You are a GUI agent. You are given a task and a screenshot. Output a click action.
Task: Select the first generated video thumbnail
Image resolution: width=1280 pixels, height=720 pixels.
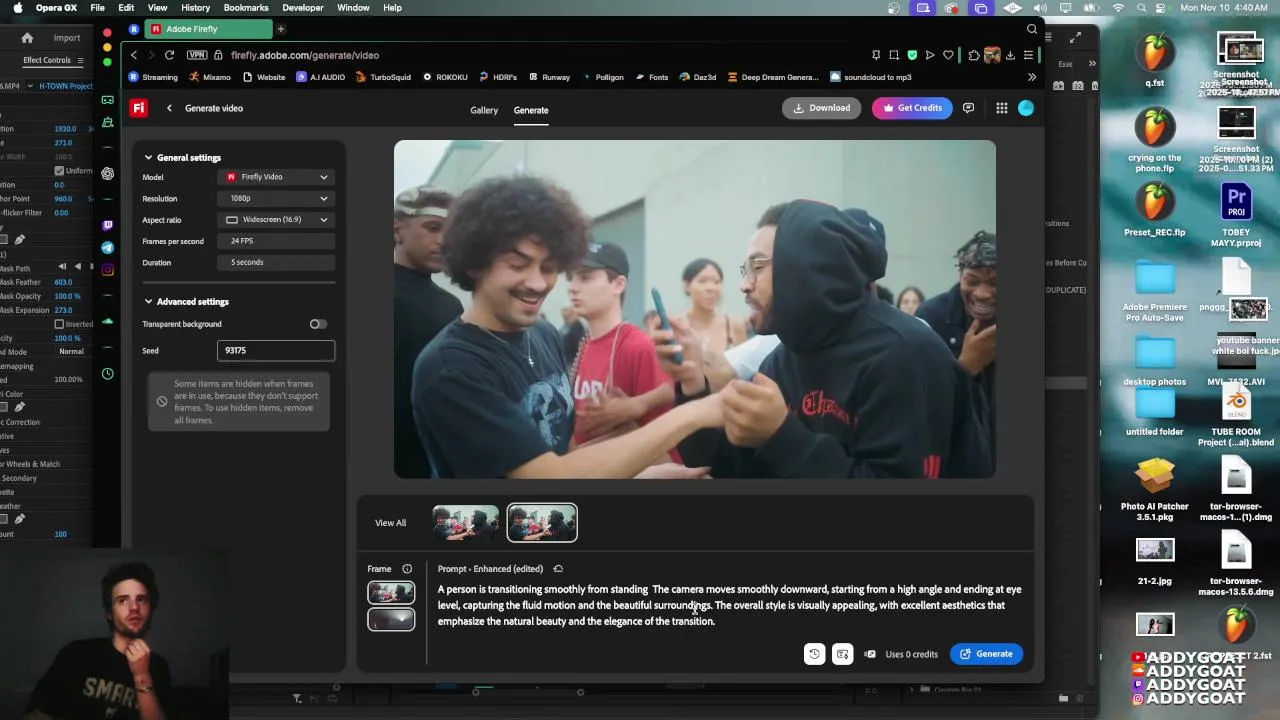(465, 523)
